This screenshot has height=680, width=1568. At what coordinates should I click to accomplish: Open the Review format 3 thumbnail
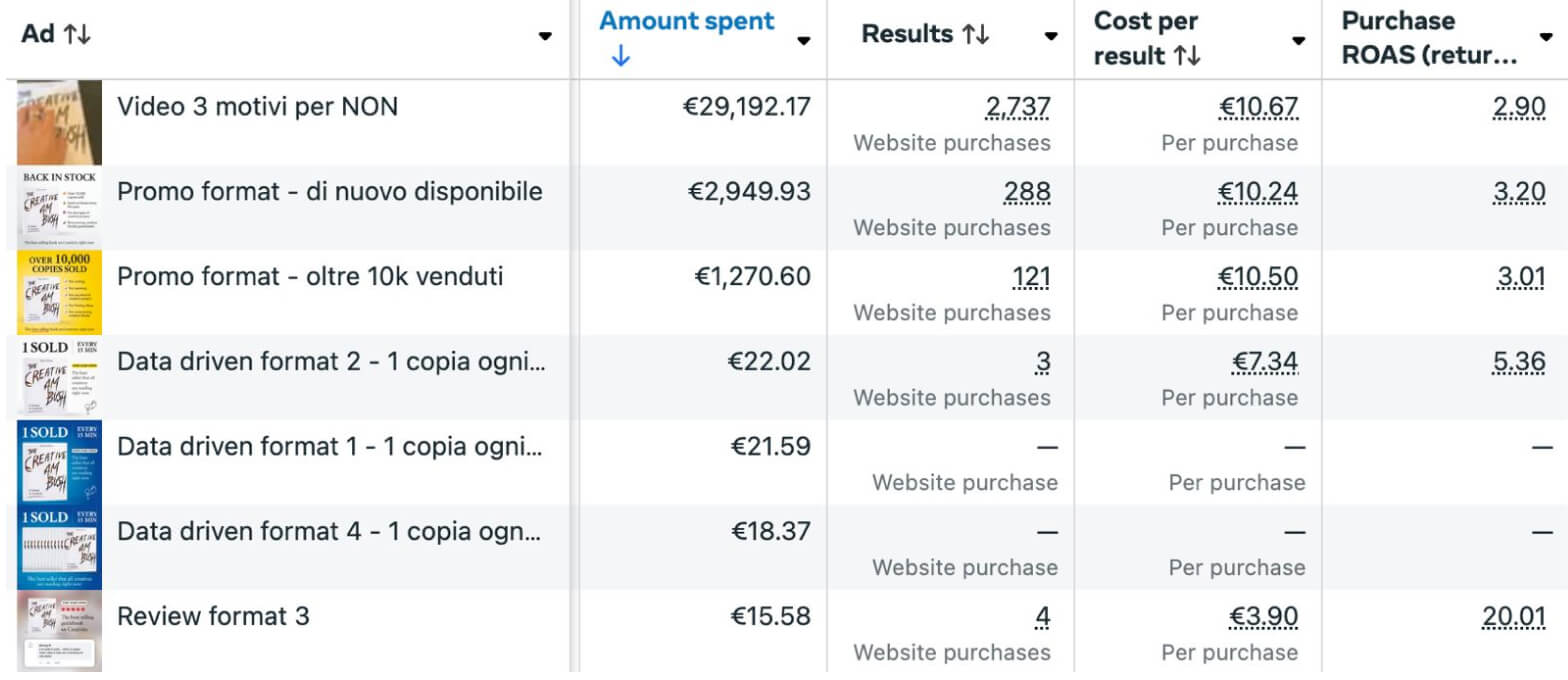tap(59, 632)
